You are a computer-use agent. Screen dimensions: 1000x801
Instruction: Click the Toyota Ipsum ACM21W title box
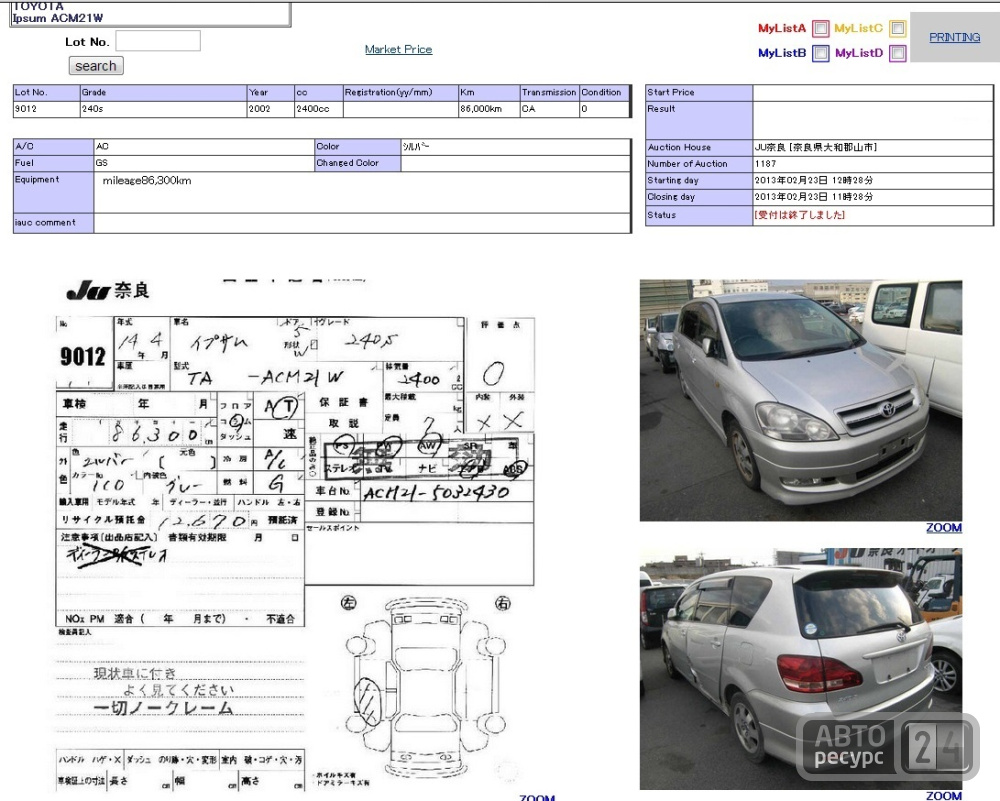pos(151,13)
